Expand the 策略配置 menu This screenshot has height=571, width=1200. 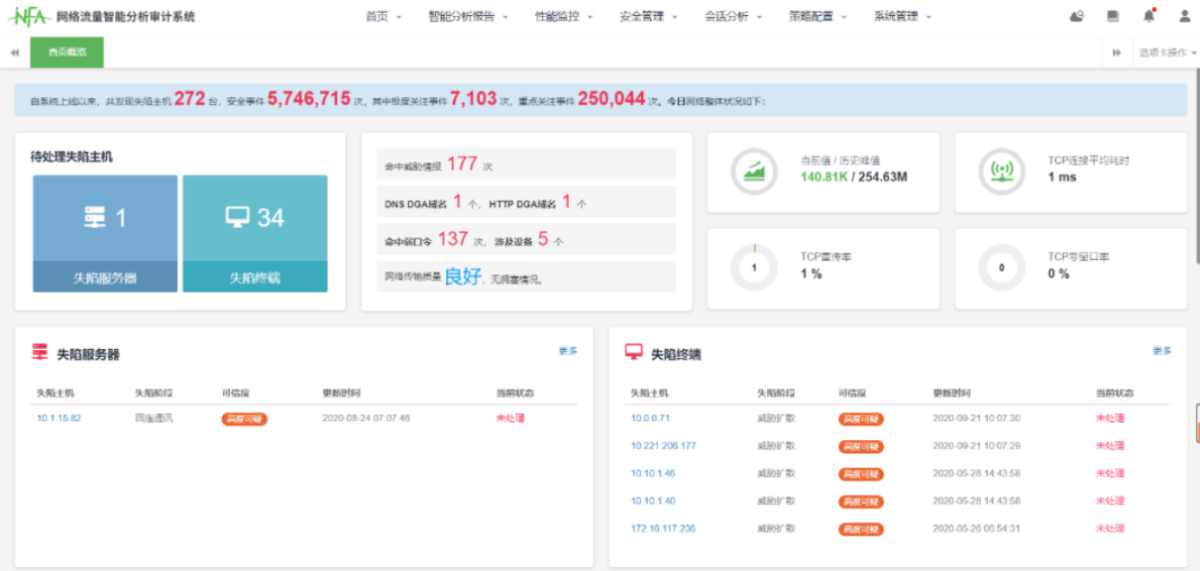pyautogui.click(x=818, y=17)
